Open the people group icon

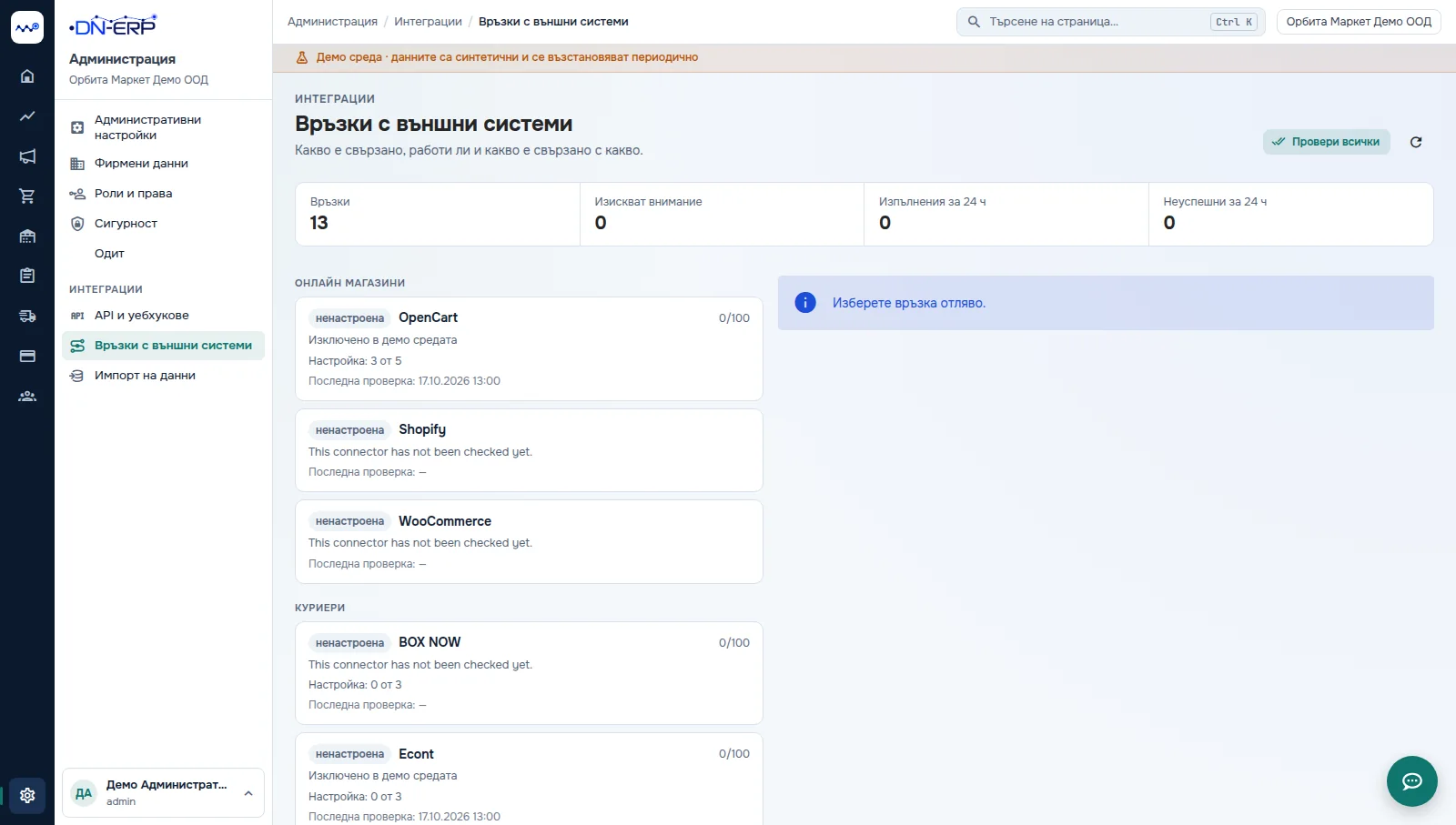click(x=27, y=396)
